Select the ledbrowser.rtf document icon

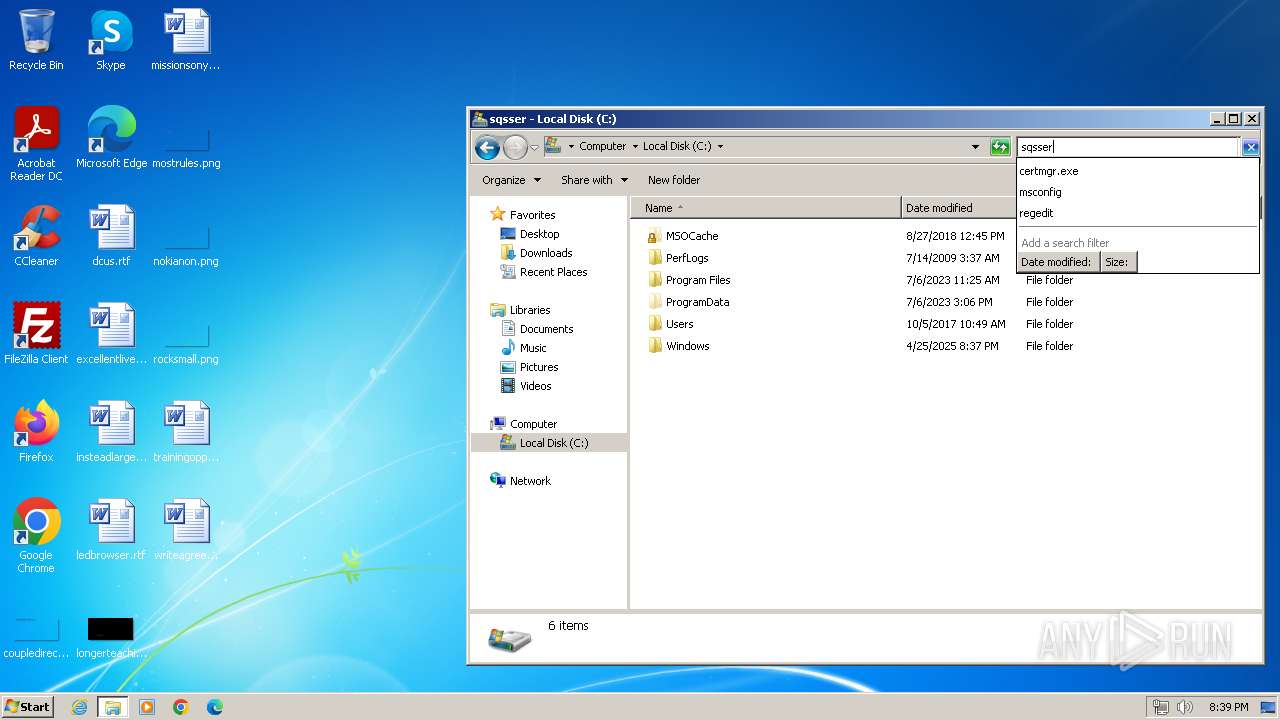(x=111, y=530)
